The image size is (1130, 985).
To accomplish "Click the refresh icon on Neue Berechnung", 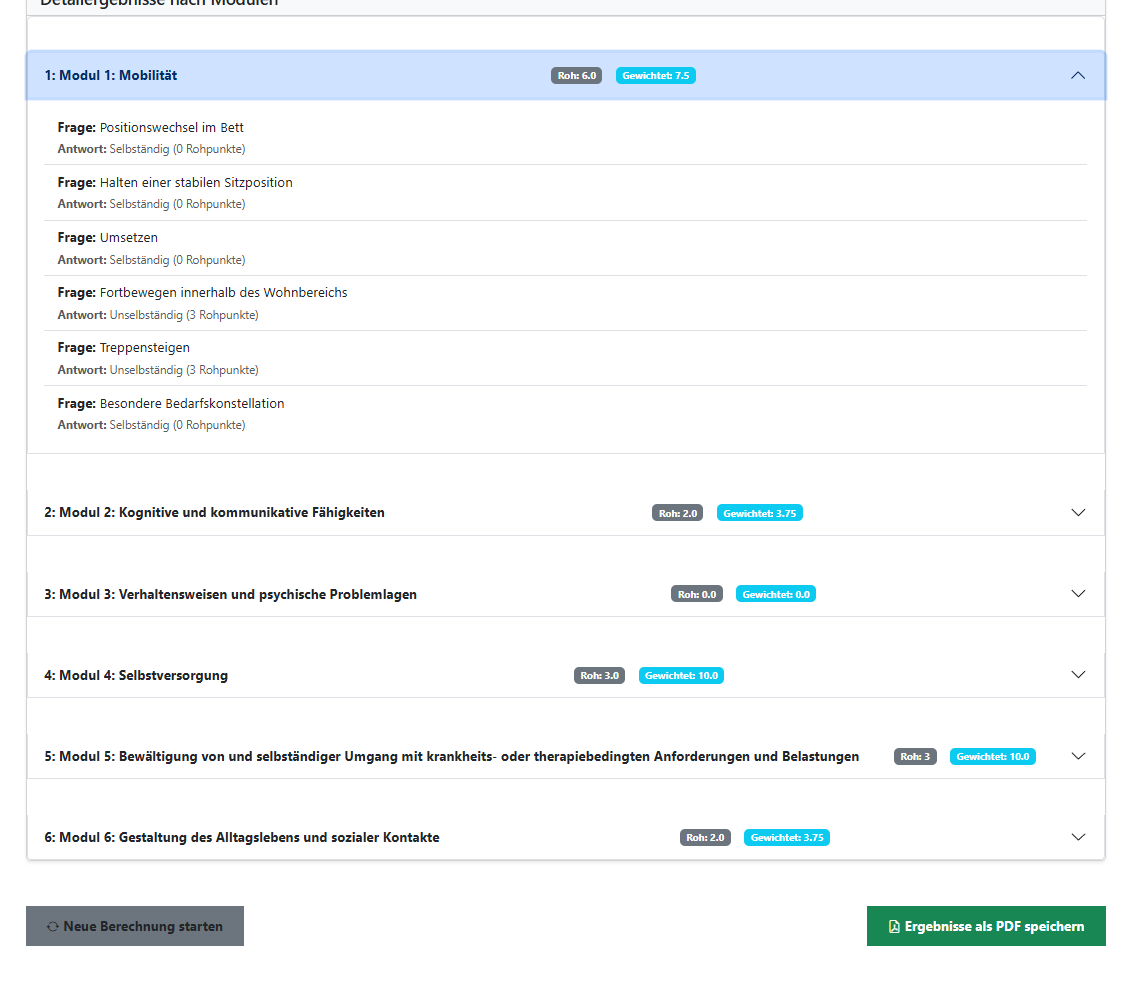I will point(53,927).
